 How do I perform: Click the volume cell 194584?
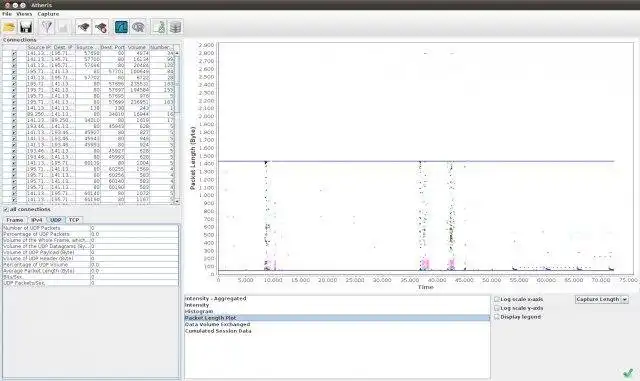(137, 90)
